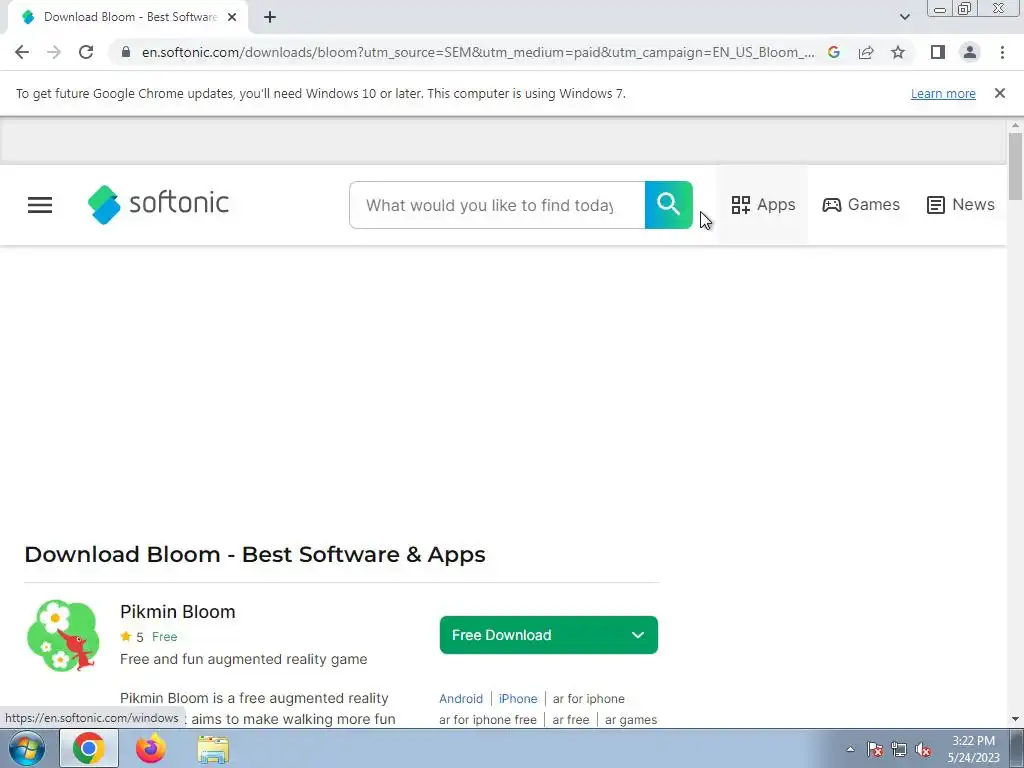
Task: Open the Chrome profile avatar
Action: 970,52
